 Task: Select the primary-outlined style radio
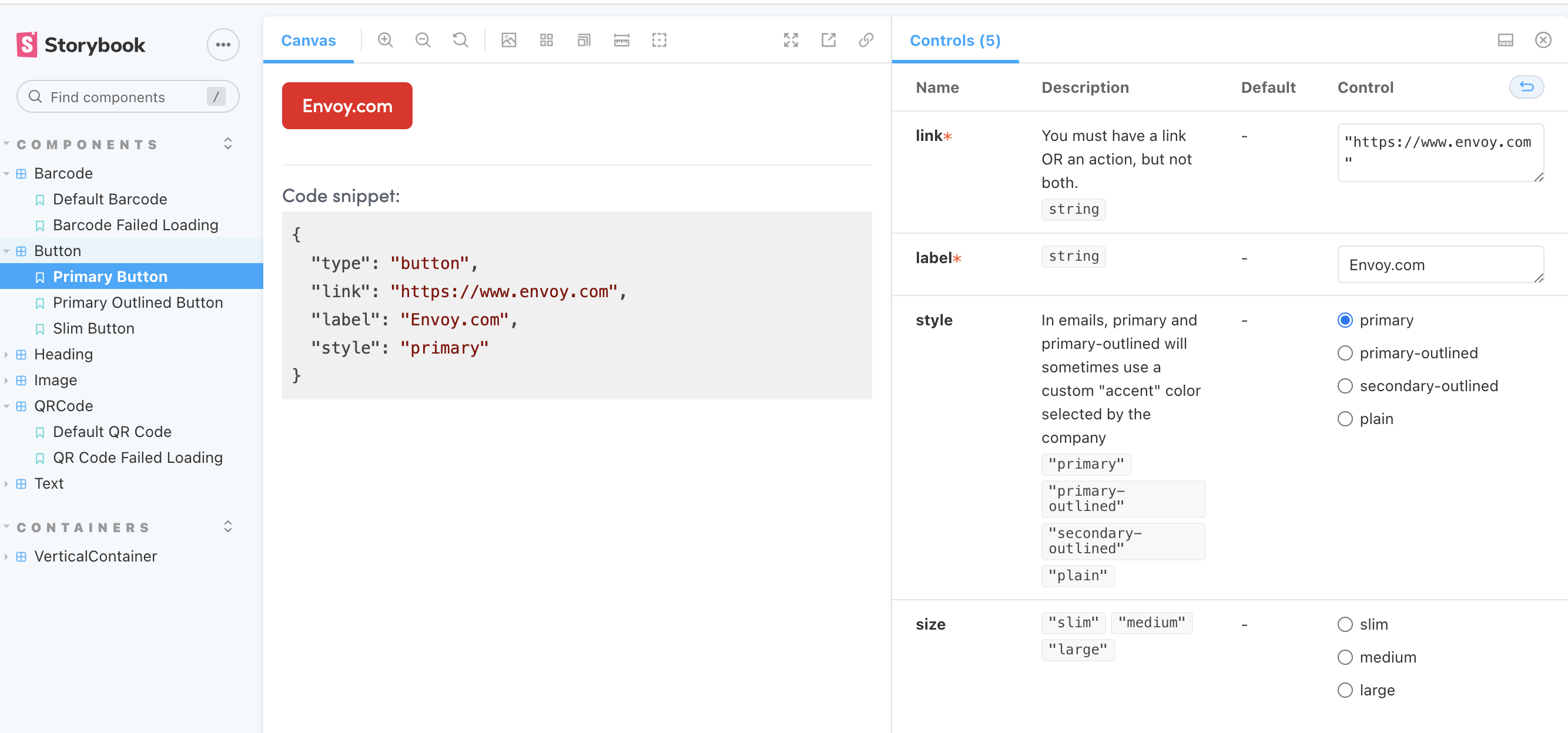point(1345,353)
